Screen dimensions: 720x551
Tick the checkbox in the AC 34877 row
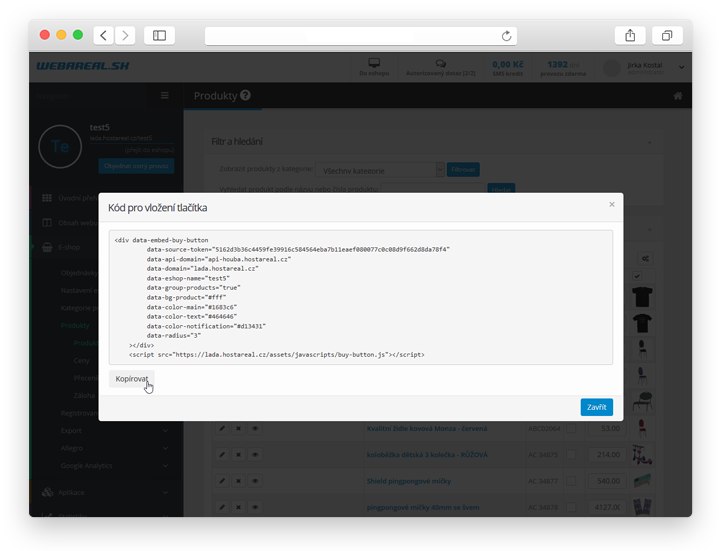(x=571, y=481)
